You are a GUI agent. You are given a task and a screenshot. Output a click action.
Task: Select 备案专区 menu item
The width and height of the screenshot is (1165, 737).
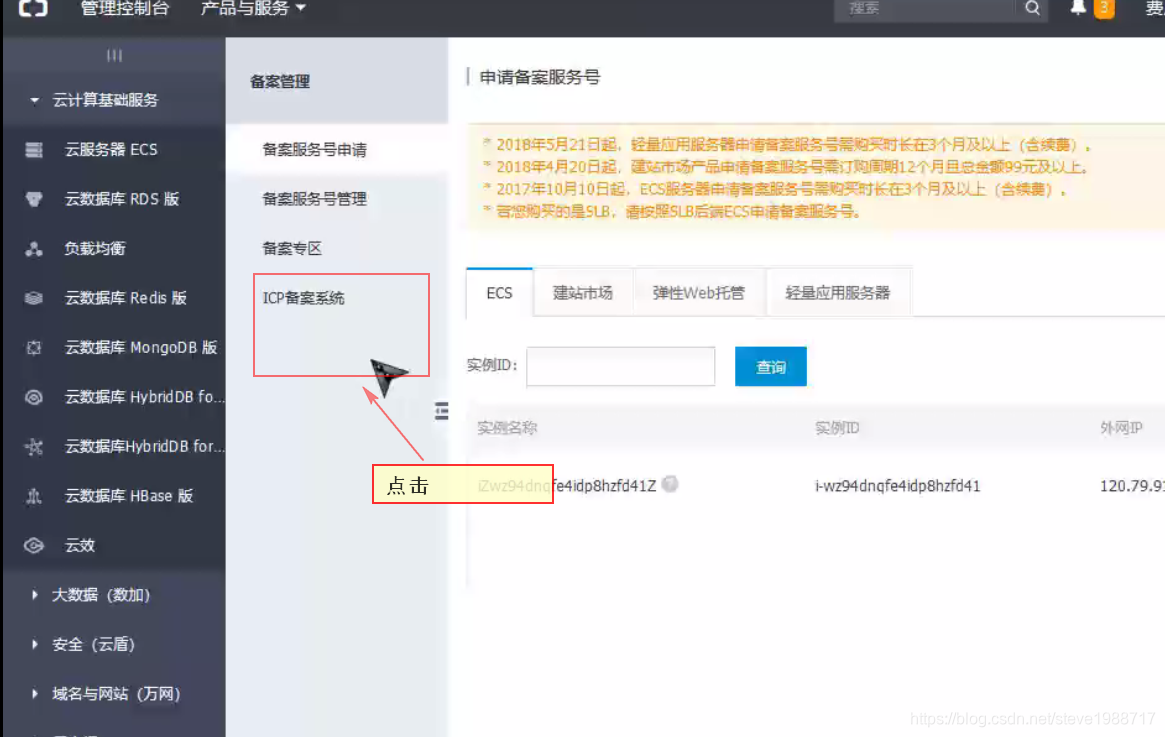292,248
